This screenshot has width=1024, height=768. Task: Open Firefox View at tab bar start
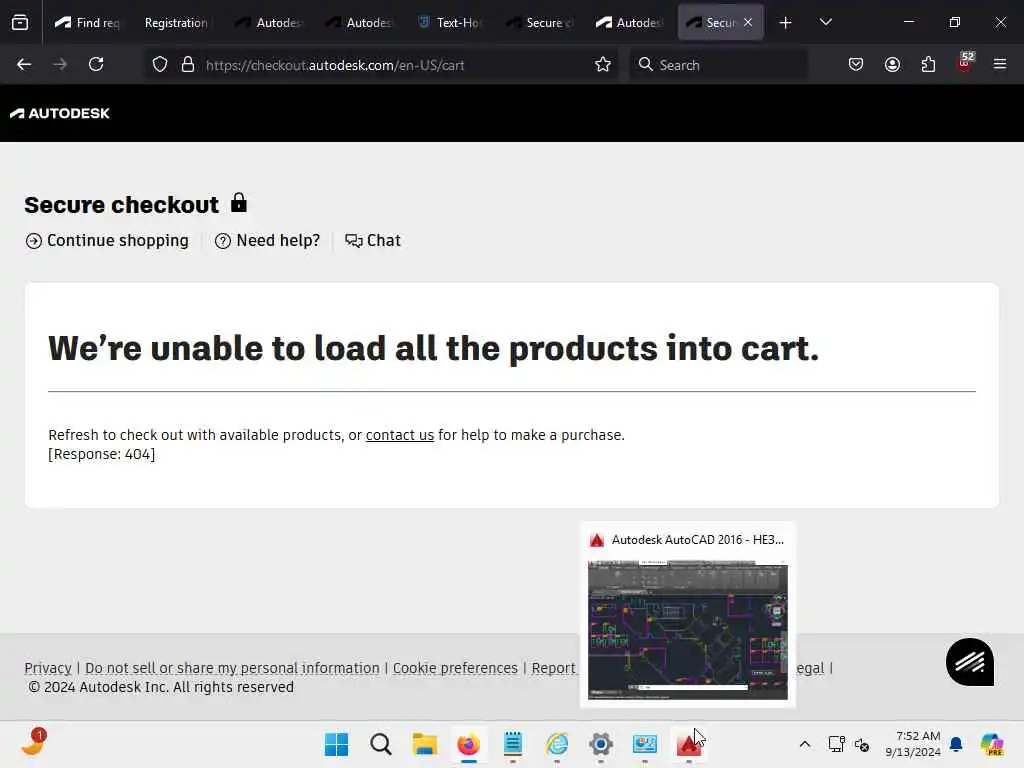(20, 22)
